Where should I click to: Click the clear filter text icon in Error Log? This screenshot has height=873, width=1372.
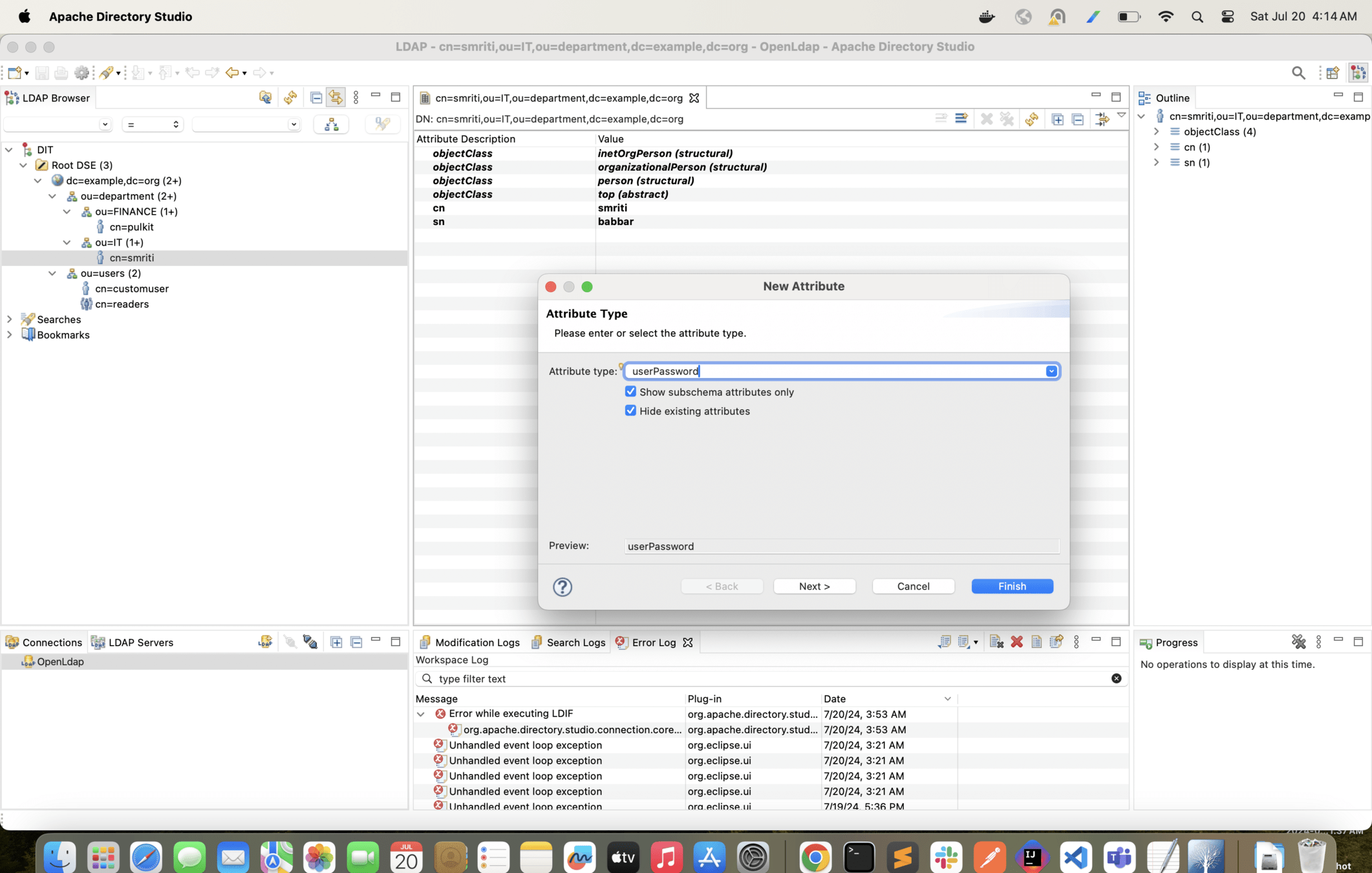pyautogui.click(x=1116, y=678)
